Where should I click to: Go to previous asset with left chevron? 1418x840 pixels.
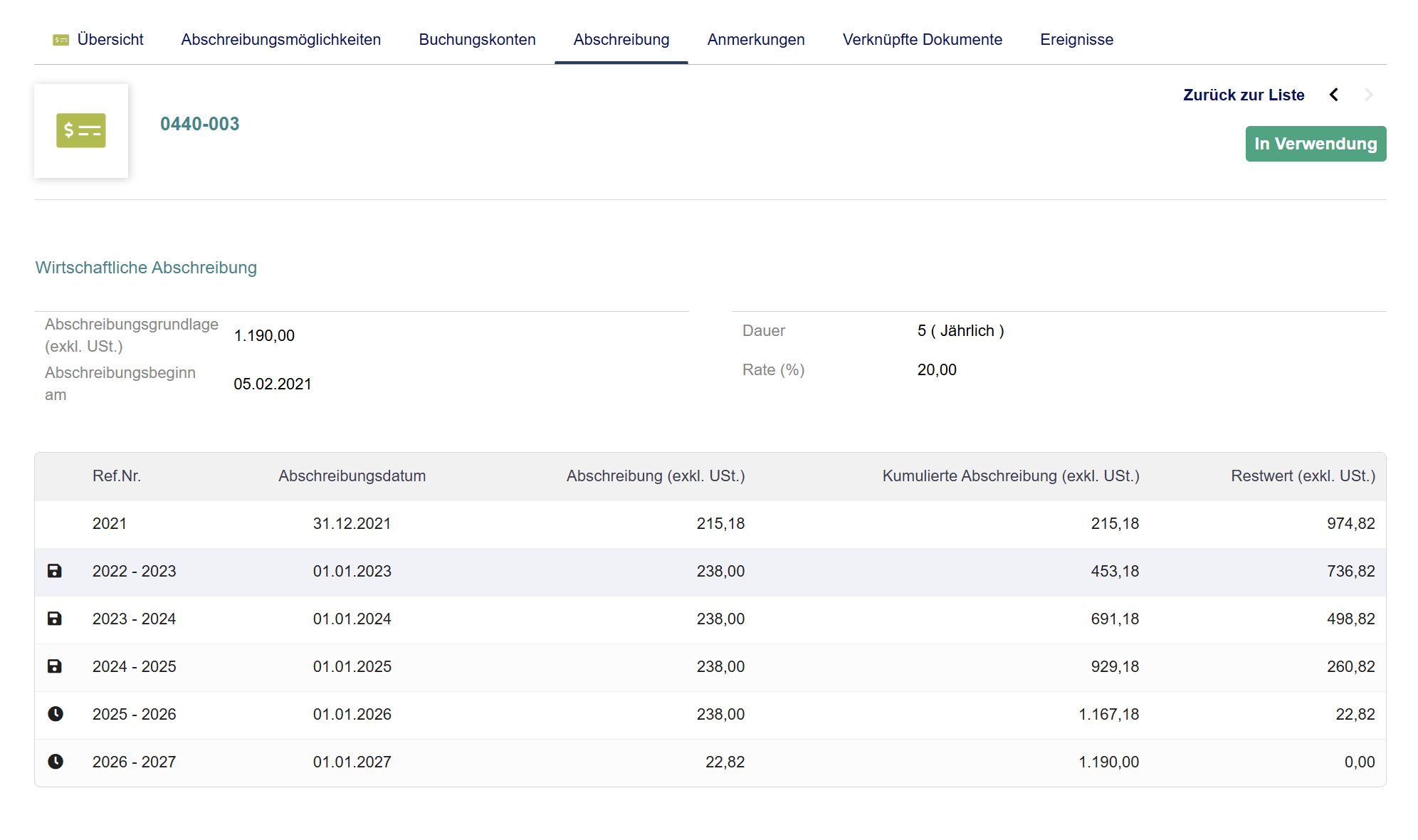point(1334,95)
